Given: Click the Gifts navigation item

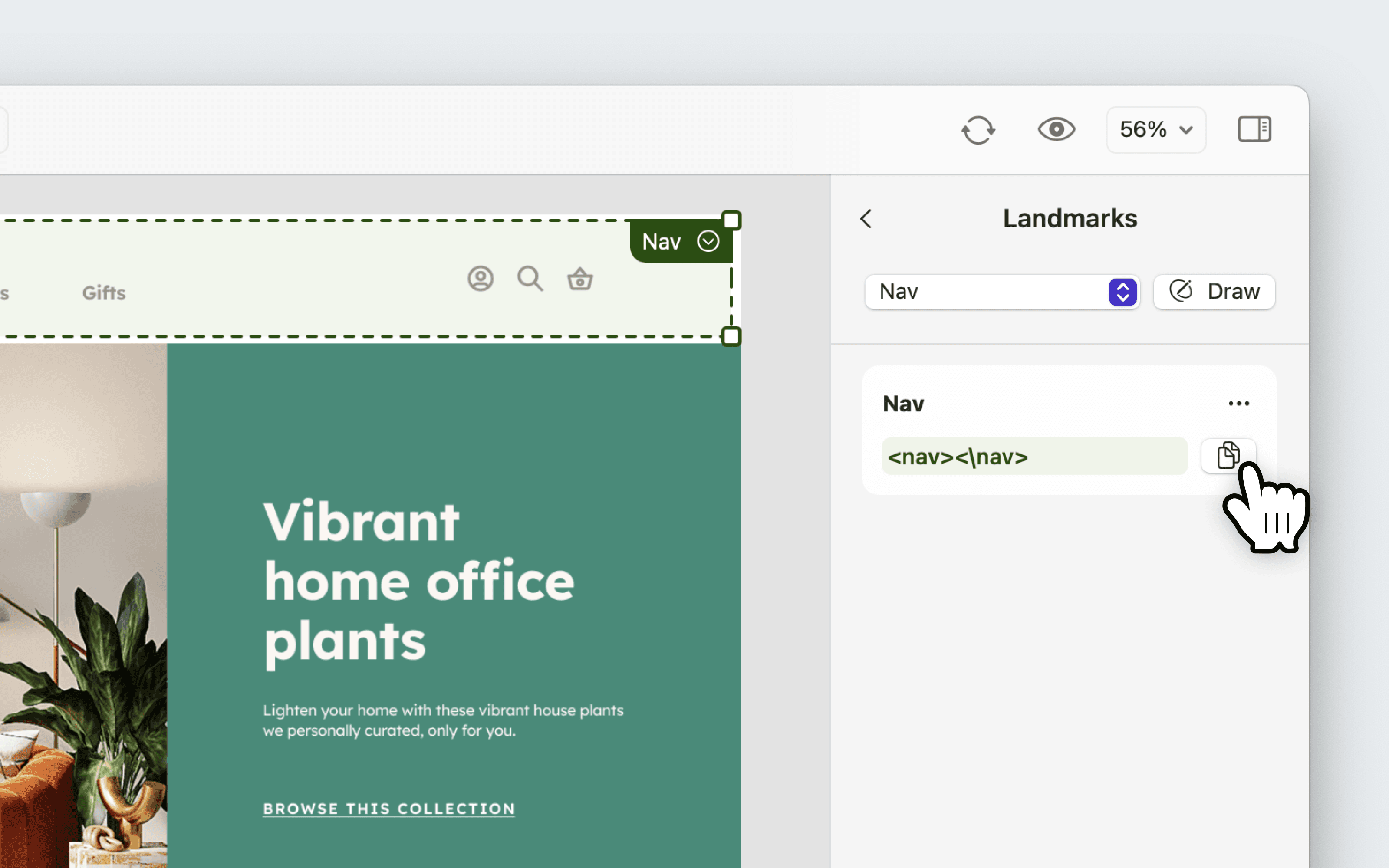Looking at the screenshot, I should tap(104, 293).
